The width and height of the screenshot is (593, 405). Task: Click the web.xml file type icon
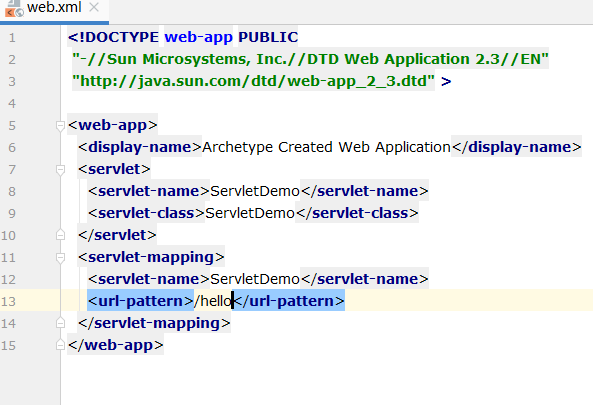[14, 9]
